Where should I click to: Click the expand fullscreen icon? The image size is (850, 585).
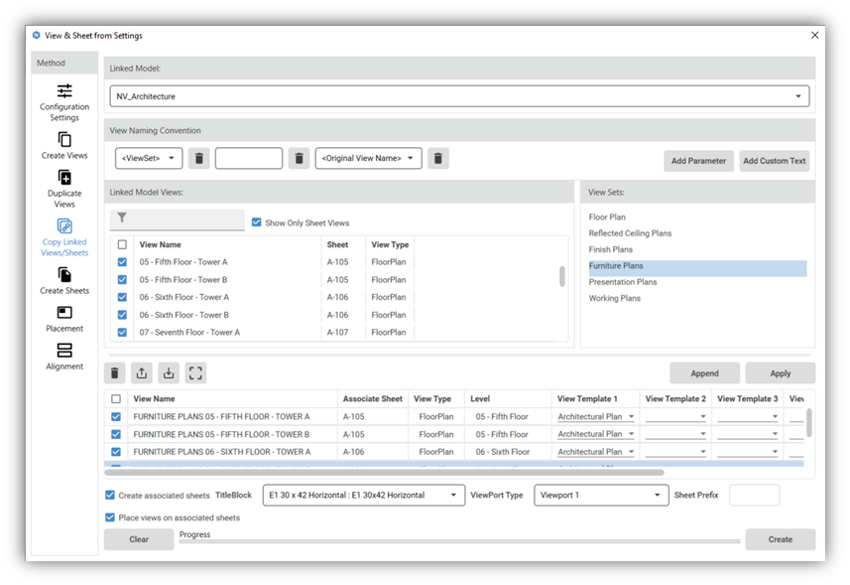point(196,373)
